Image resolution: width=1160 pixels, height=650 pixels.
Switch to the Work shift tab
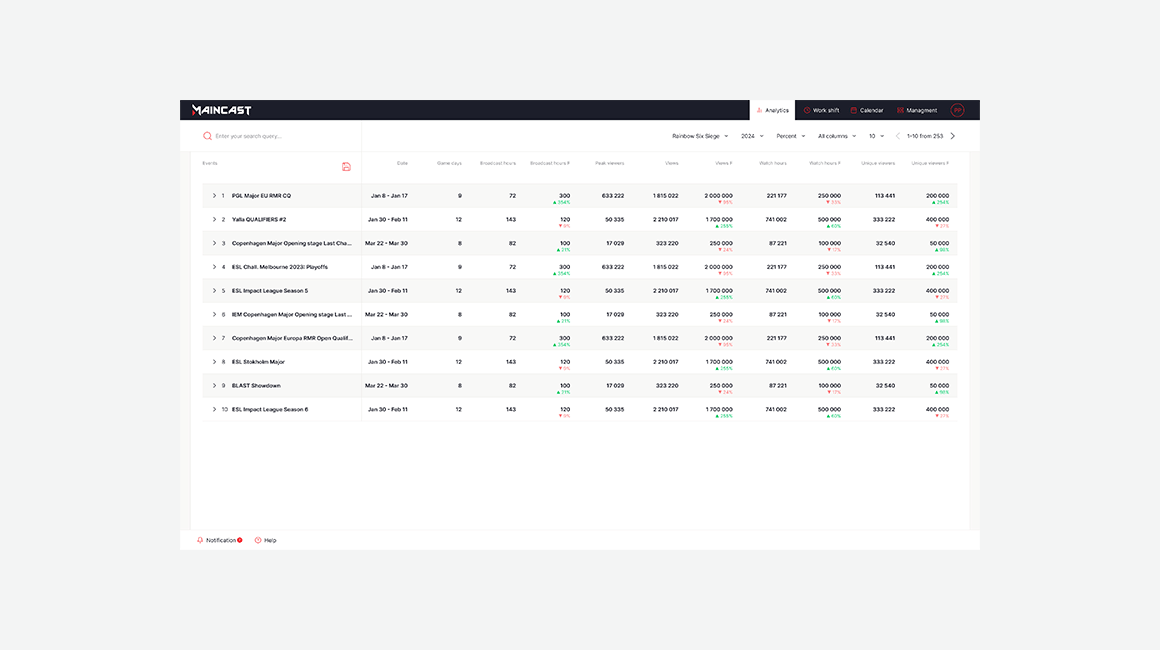821,110
